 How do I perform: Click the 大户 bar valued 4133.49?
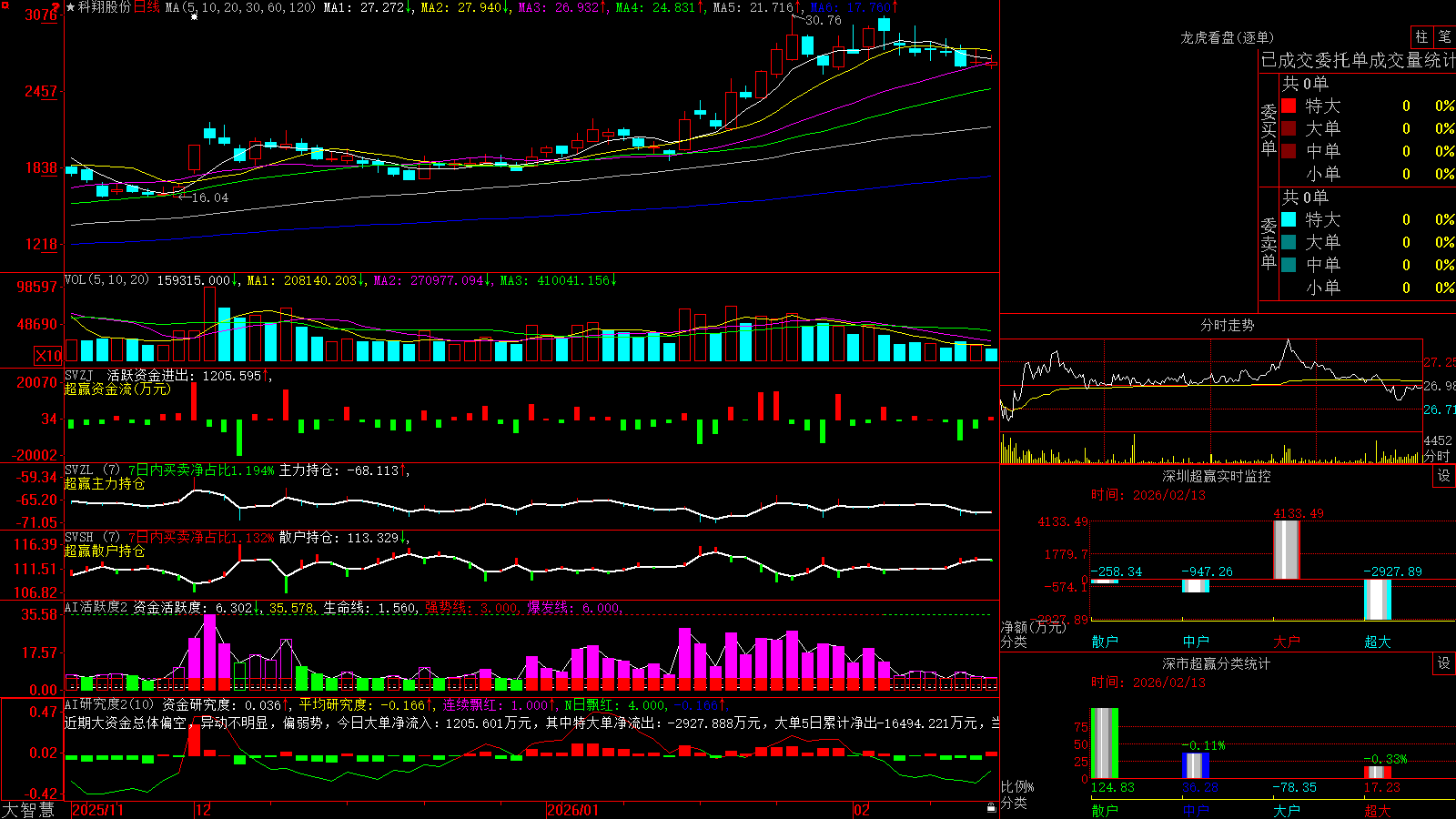(x=1287, y=550)
